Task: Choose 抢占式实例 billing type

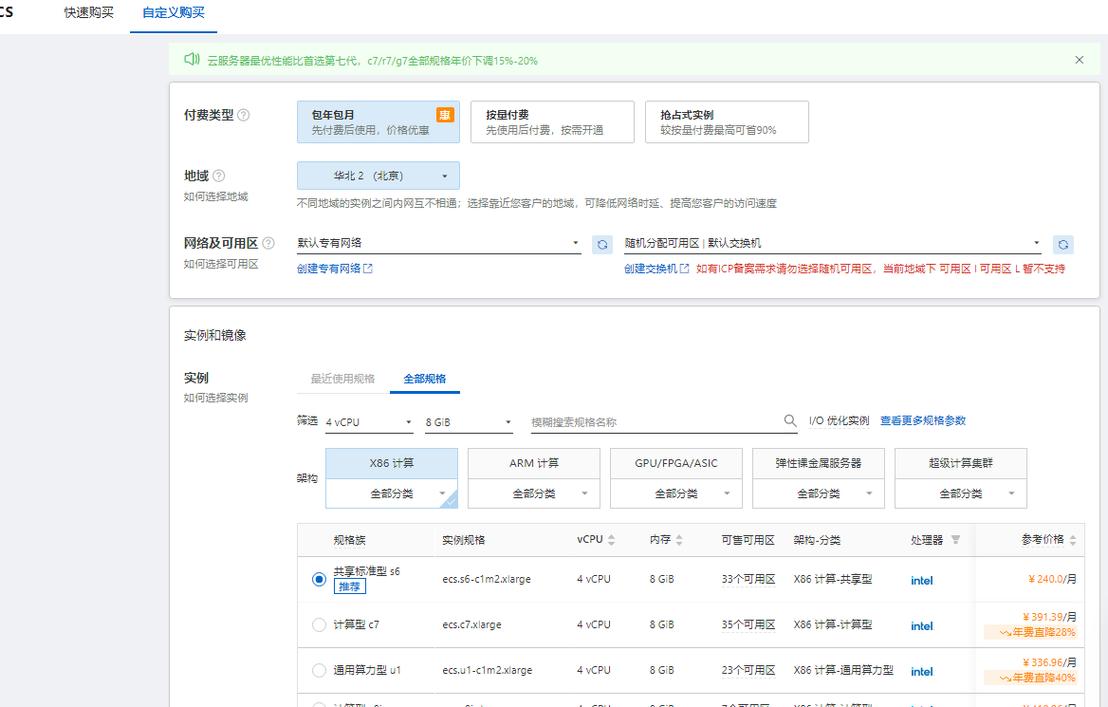Action: pos(726,121)
